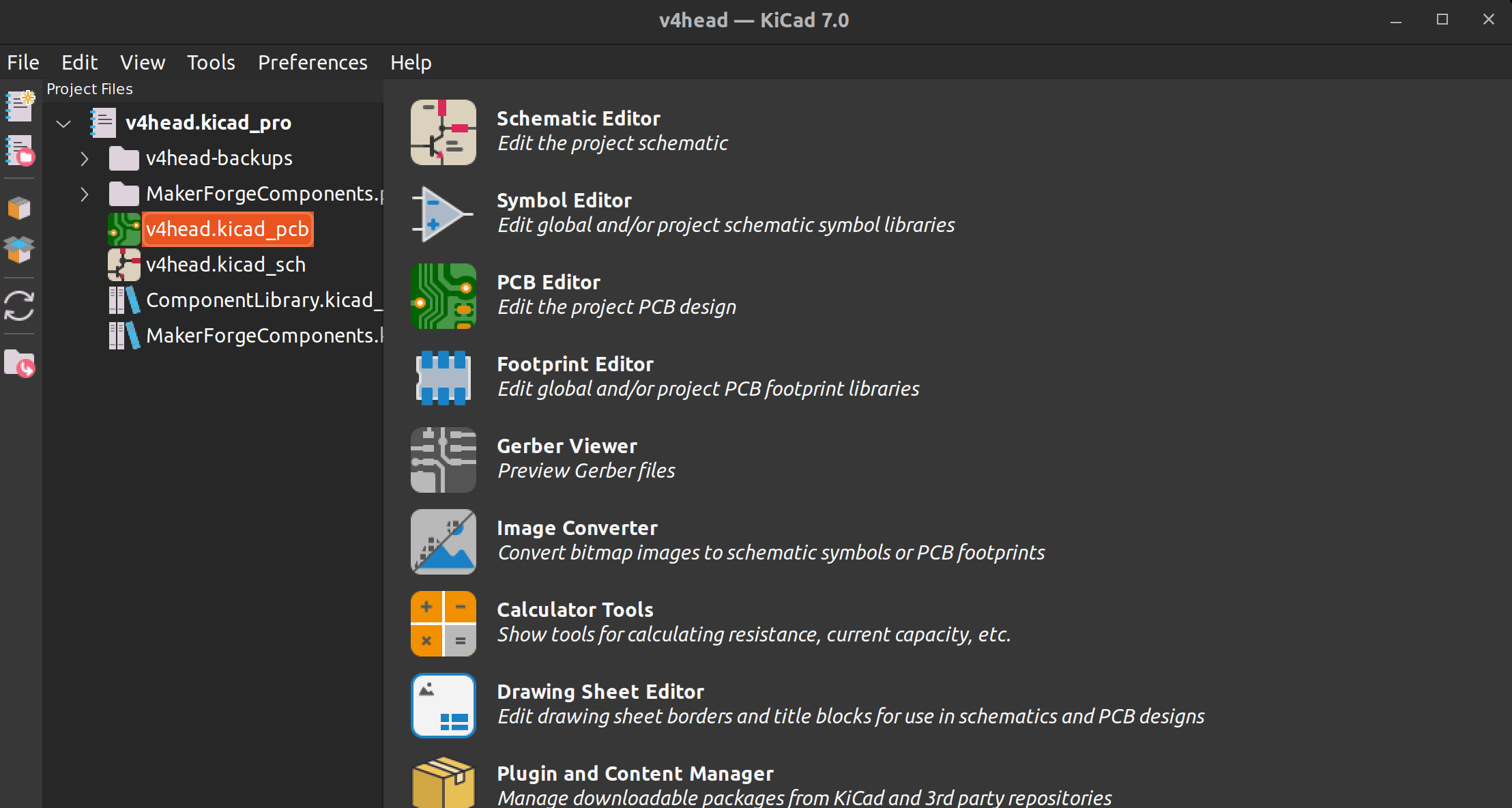This screenshot has width=1512, height=808.
Task: Click the v4head.kicad_pro notebook file icon
Action: pos(103,123)
